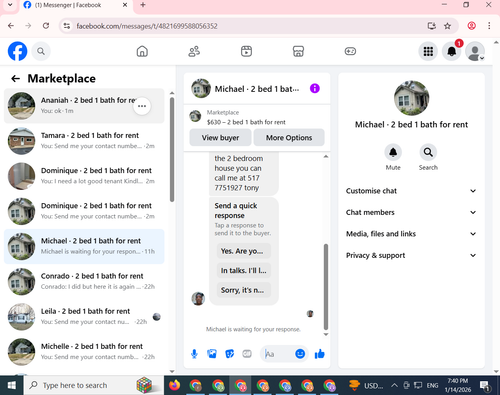Mute this chat with bell icon

click(x=393, y=152)
